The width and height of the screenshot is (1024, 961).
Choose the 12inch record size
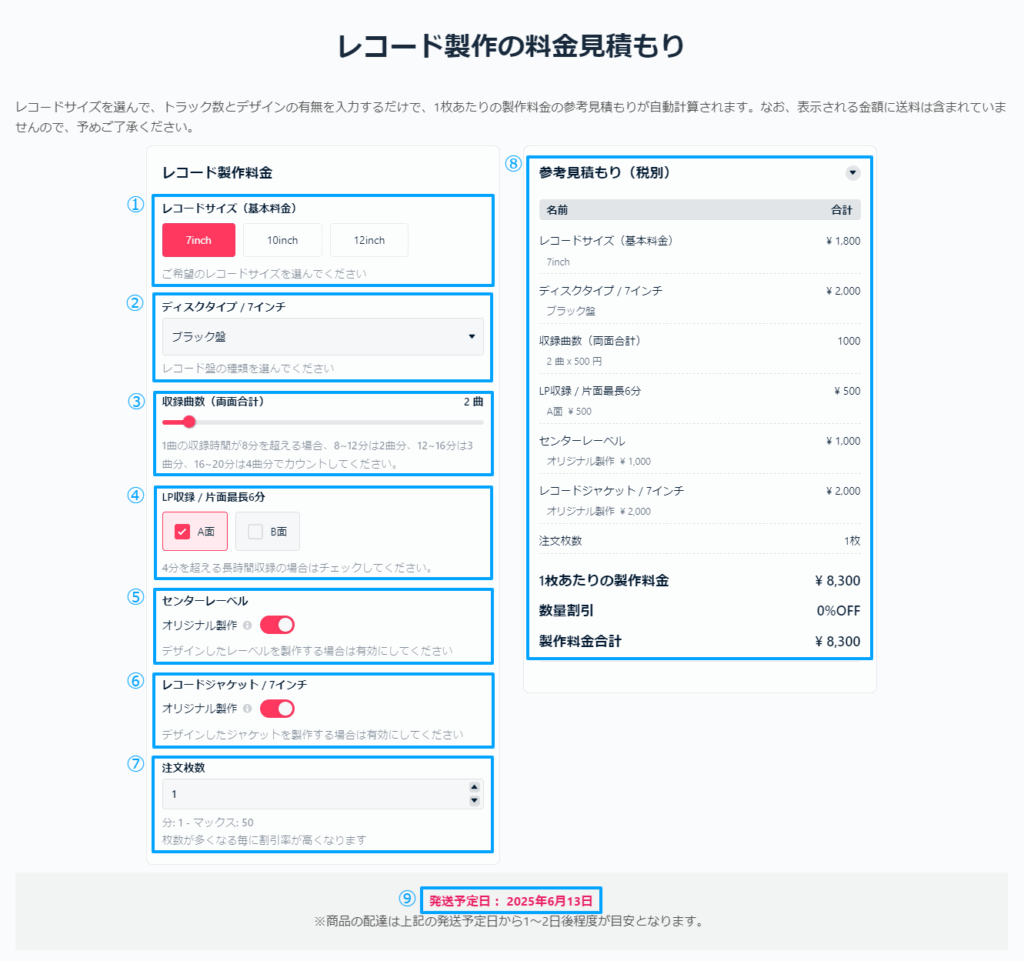pos(368,240)
